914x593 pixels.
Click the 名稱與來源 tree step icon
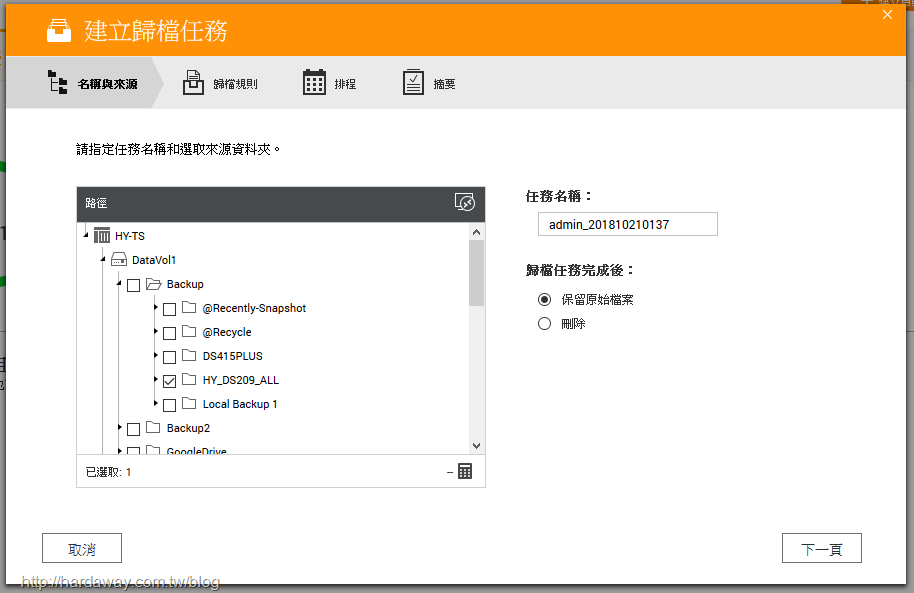pos(57,82)
